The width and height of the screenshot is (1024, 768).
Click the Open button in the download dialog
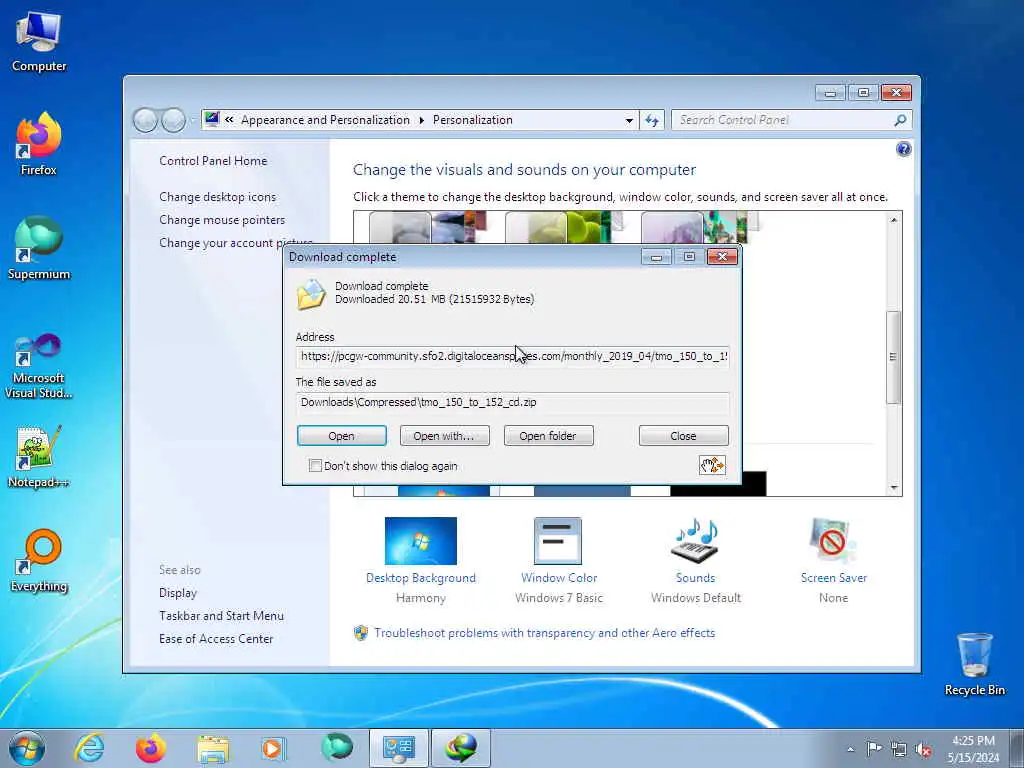click(342, 436)
